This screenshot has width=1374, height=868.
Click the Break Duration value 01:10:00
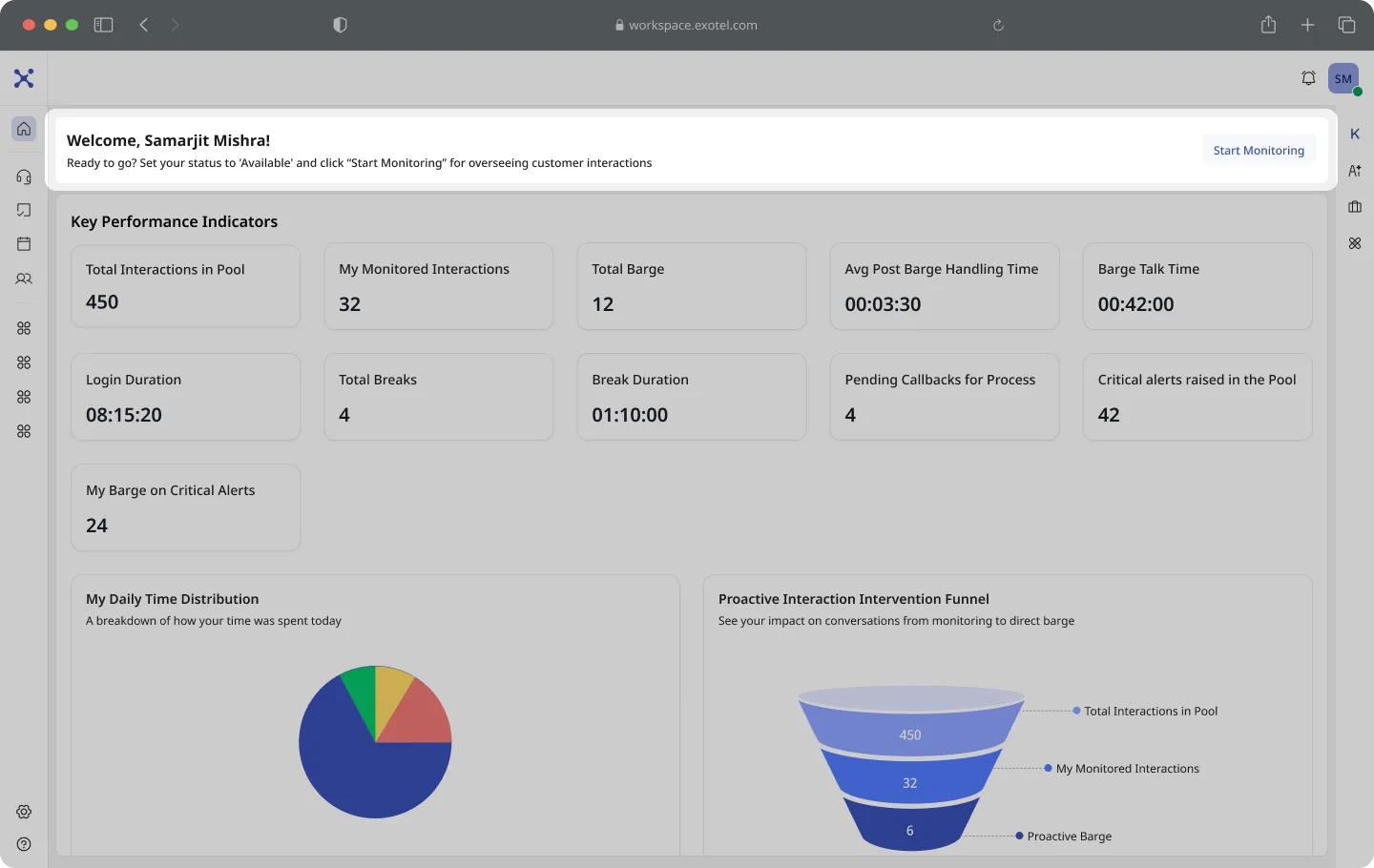click(x=630, y=415)
